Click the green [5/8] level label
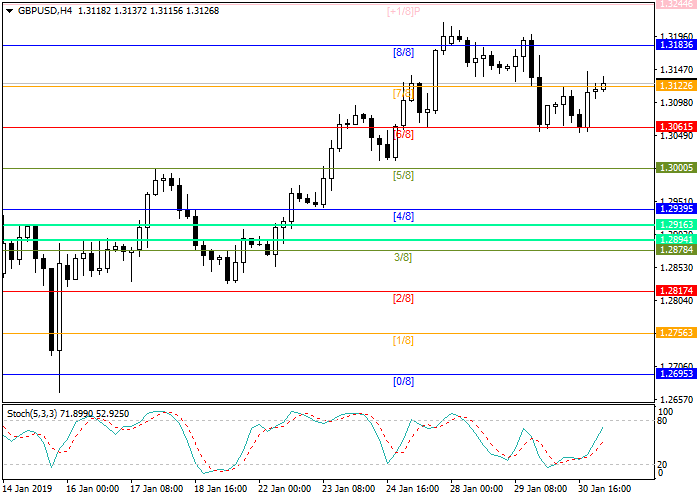The image size is (700, 500). [x=403, y=175]
